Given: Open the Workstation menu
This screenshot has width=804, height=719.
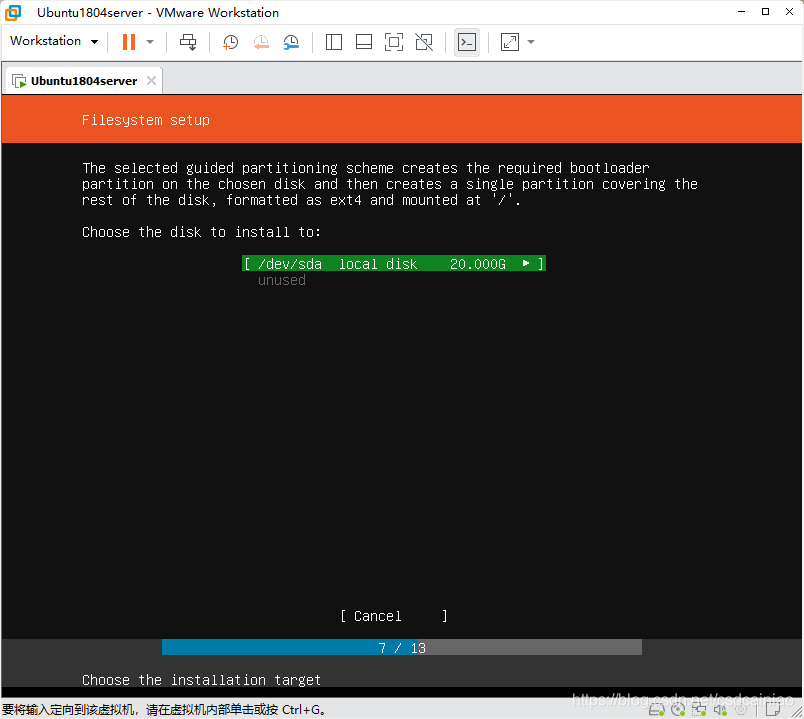Looking at the screenshot, I should [x=54, y=41].
